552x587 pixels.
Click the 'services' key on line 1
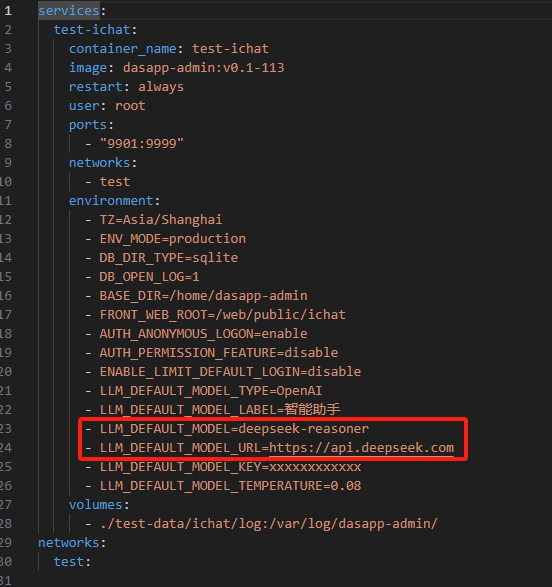(x=69, y=10)
